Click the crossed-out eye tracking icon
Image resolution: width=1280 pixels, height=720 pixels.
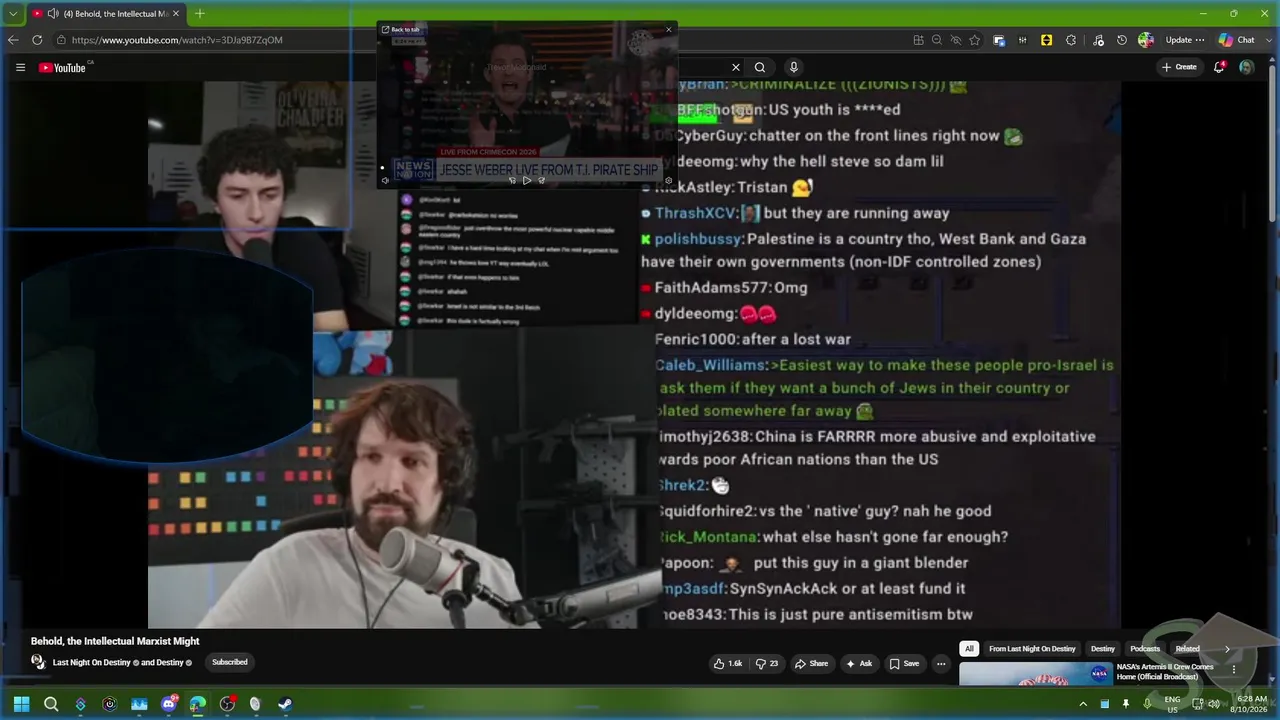tap(956, 40)
